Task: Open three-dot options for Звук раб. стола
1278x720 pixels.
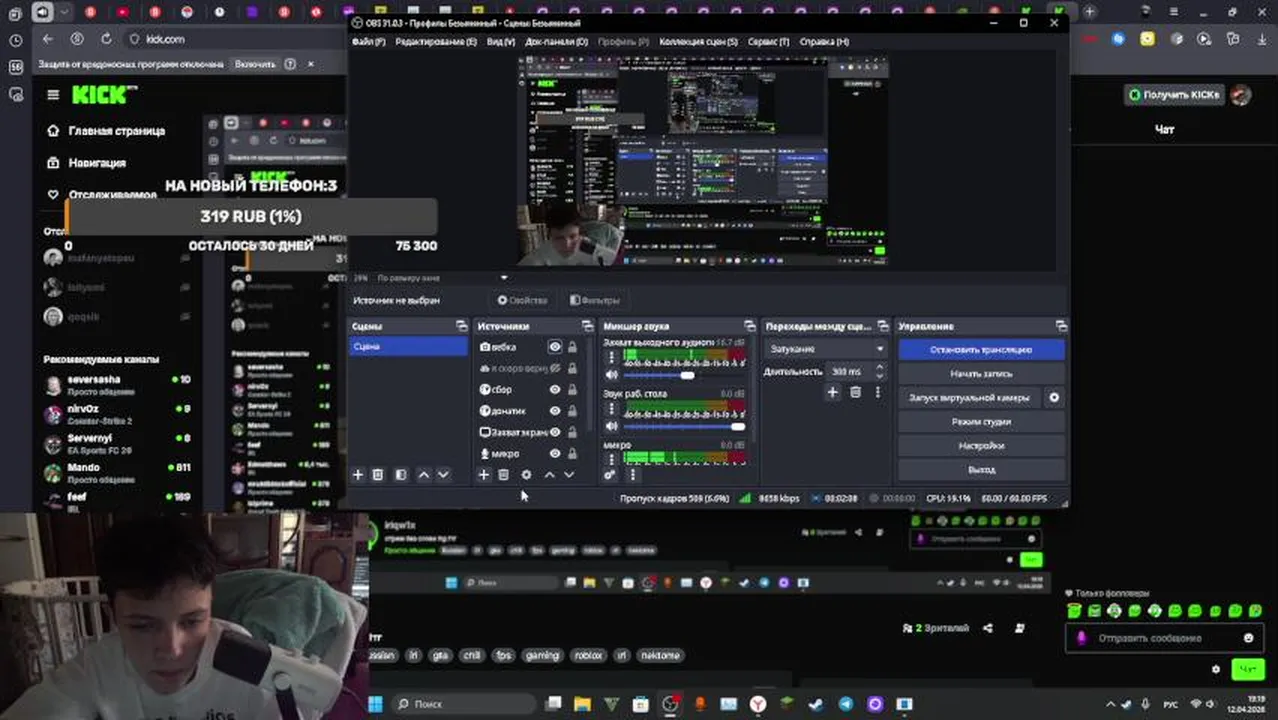Action: (x=612, y=408)
